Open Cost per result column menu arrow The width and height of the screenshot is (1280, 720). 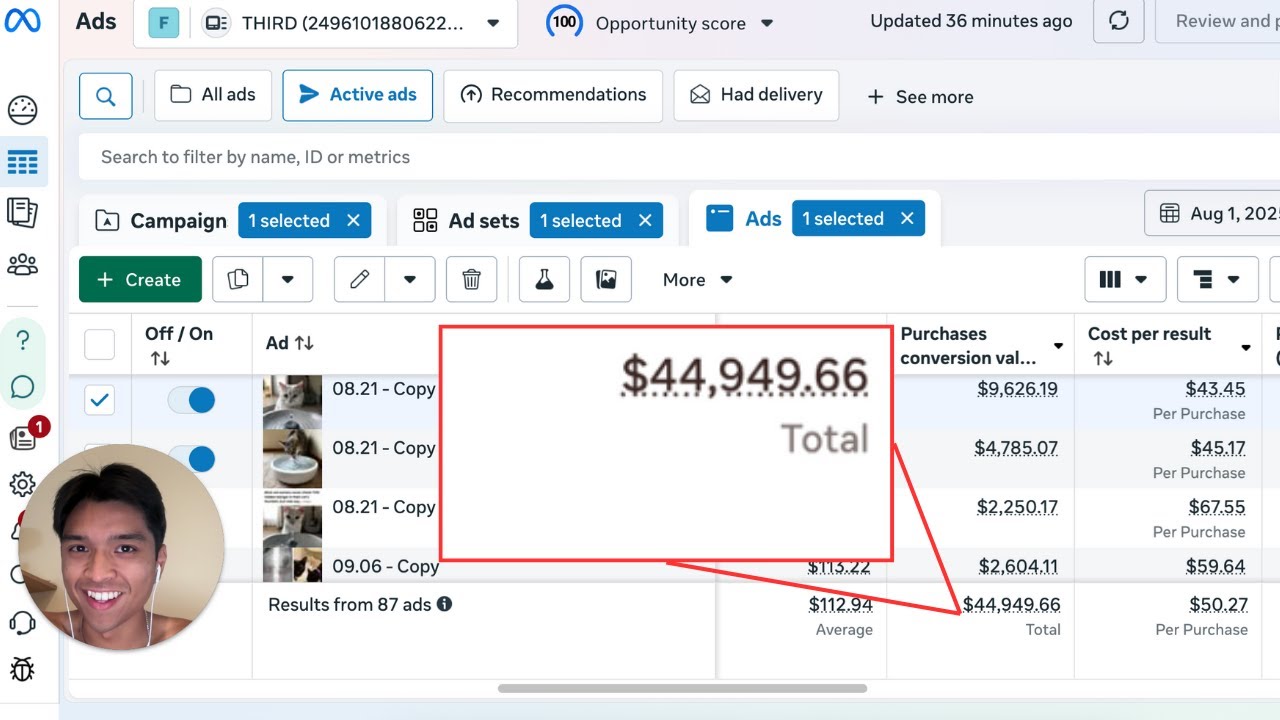(x=1246, y=347)
